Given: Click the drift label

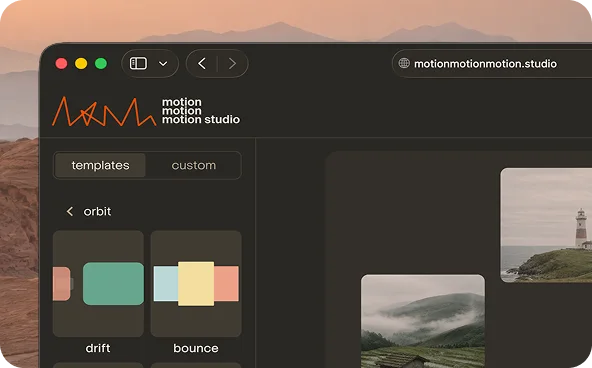Looking at the screenshot, I should tap(98, 348).
